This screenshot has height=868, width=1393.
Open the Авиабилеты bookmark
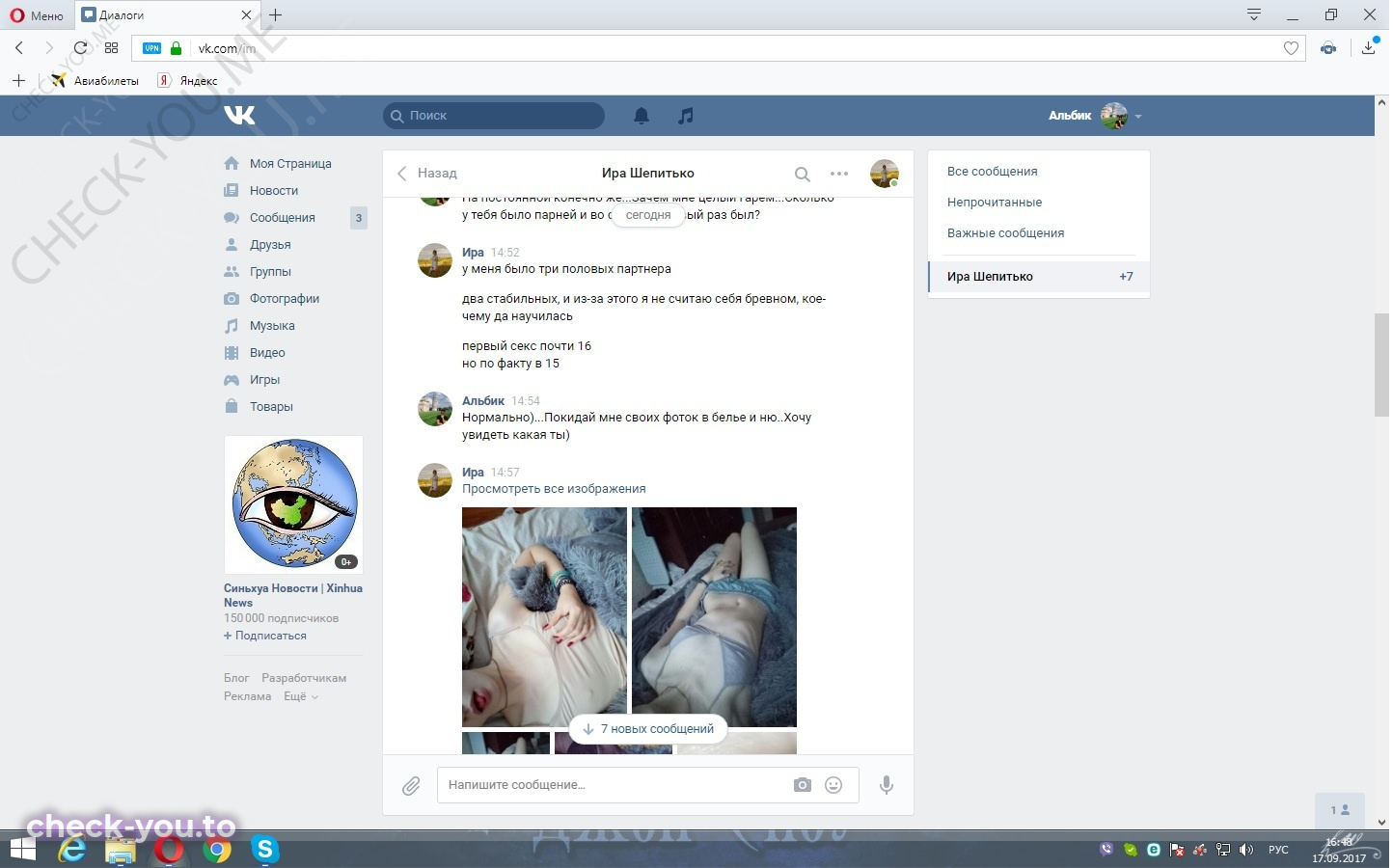[96, 81]
